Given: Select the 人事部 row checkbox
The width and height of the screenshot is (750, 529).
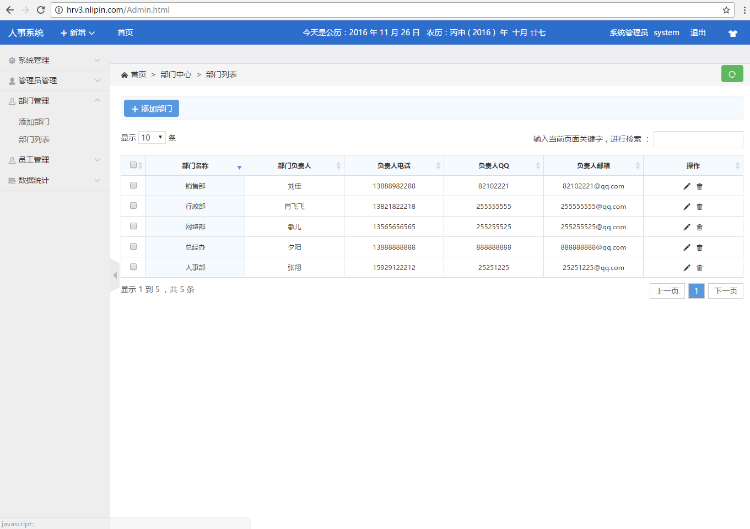Looking at the screenshot, I should pyautogui.click(x=133, y=266).
